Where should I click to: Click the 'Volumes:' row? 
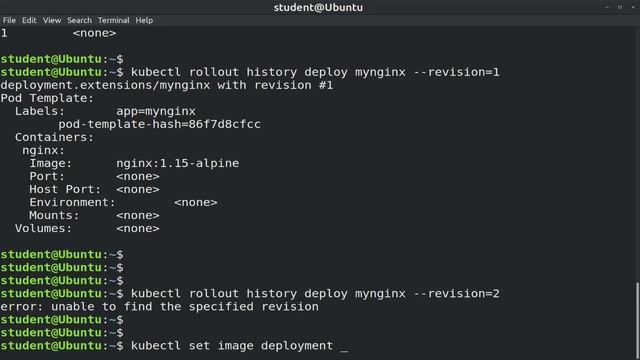pyautogui.click(x=87, y=229)
